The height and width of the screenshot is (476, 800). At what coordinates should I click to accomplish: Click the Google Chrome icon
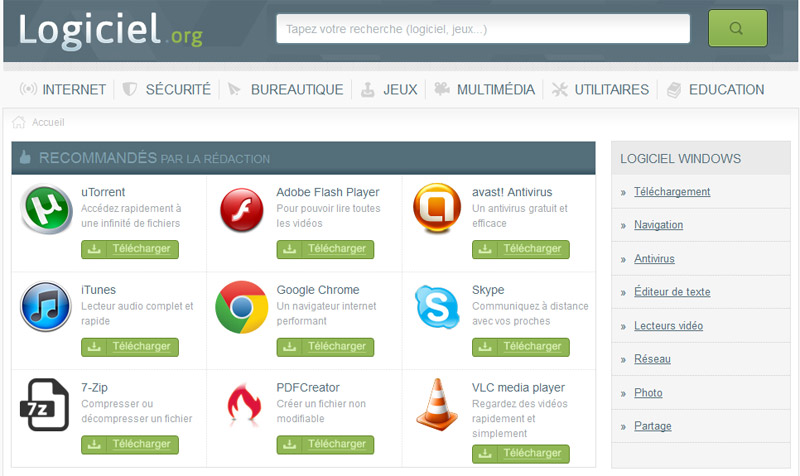point(241,307)
